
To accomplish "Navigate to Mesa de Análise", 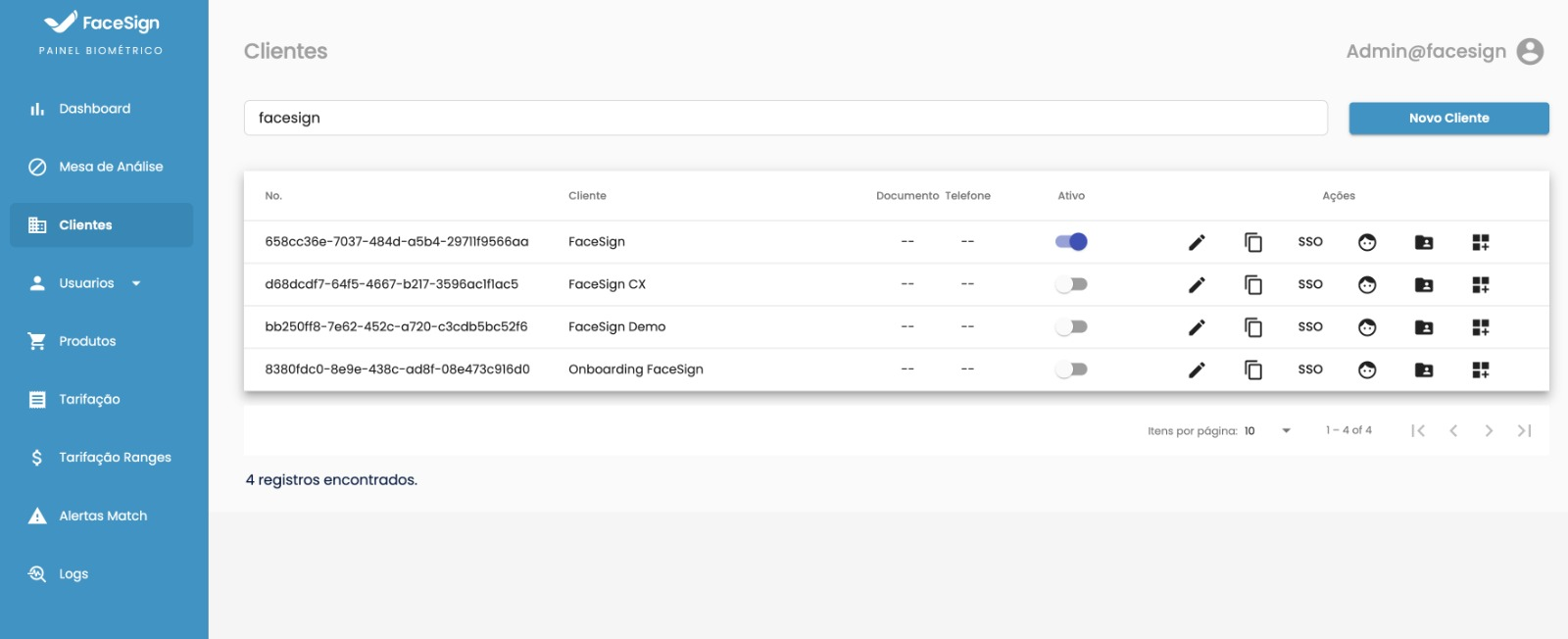I will 111,167.
